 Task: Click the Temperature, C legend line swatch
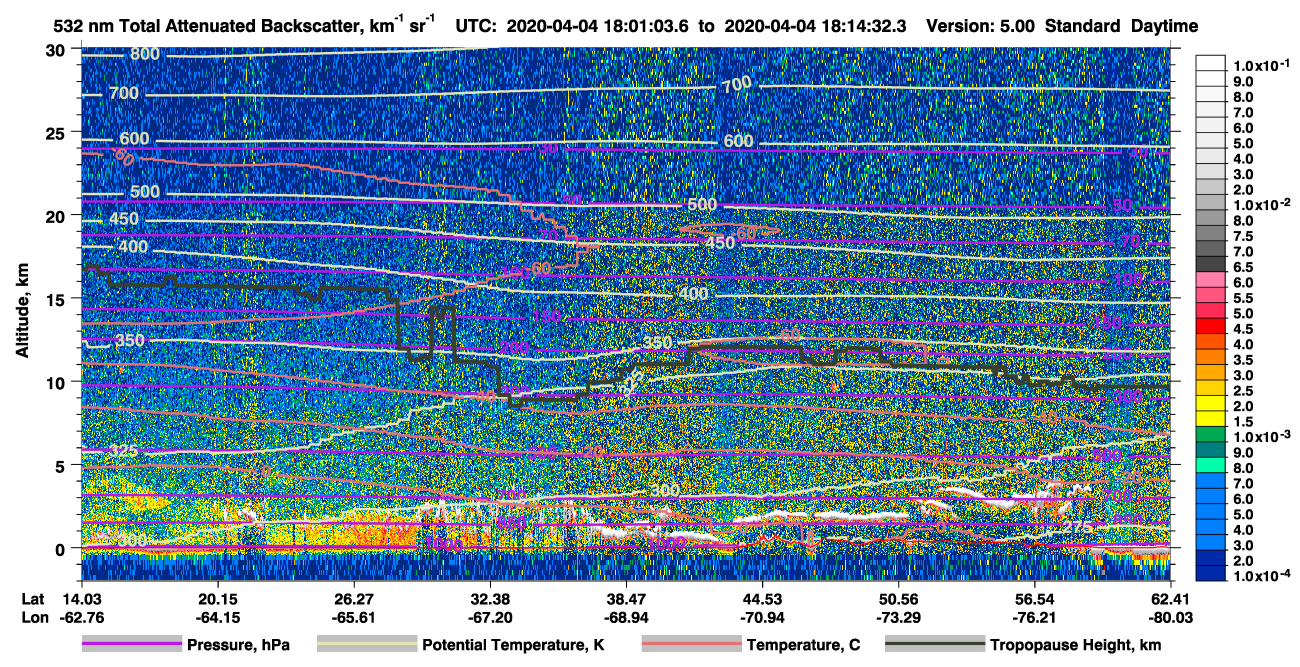click(691, 645)
